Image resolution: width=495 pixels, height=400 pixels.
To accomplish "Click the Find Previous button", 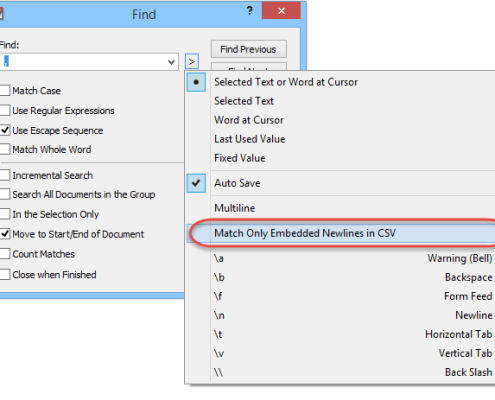I will coord(248,49).
